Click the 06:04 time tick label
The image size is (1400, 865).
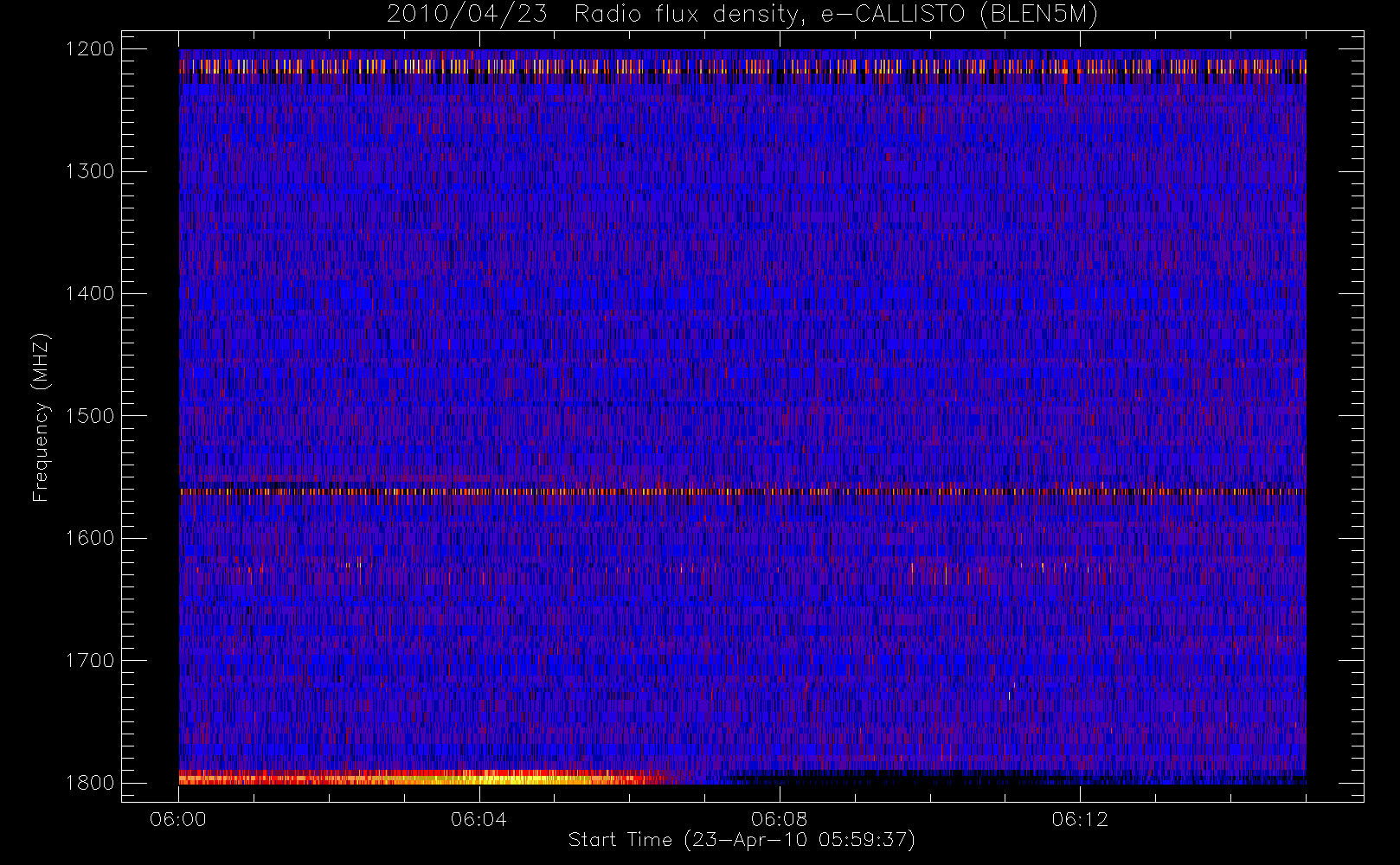[478, 819]
